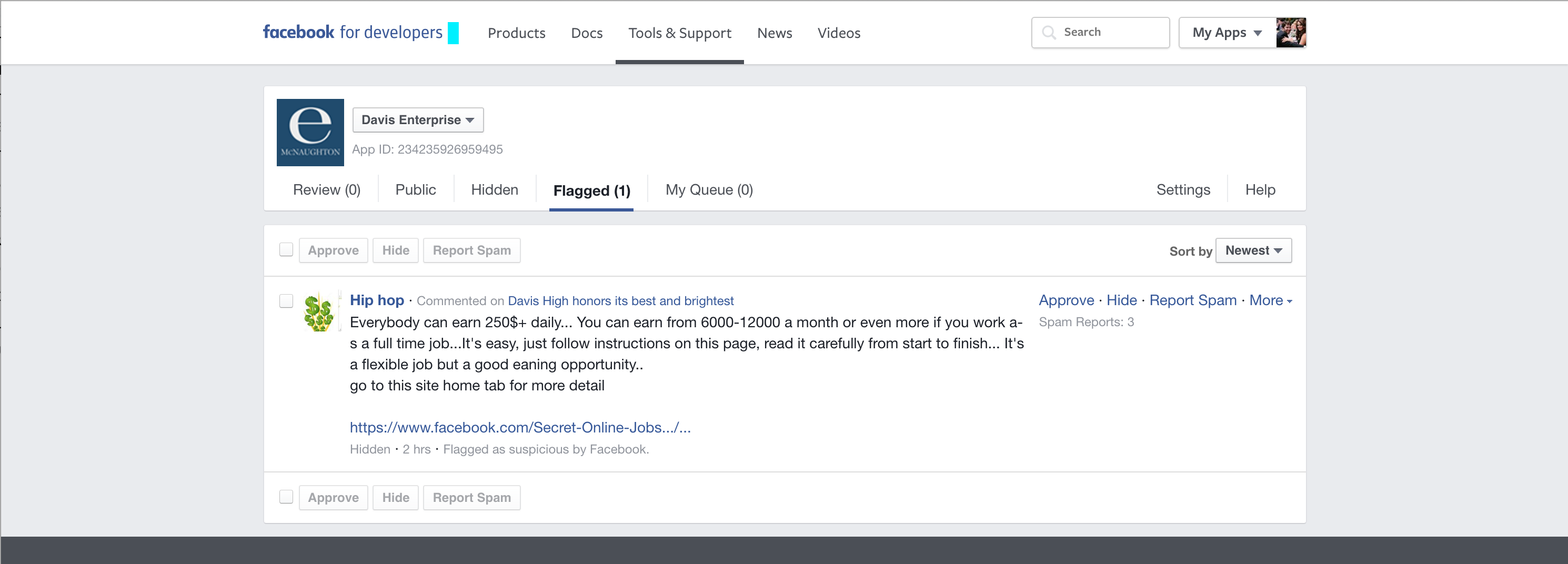This screenshot has width=1568, height=564.
Task: Click Hip hop commenter's avatar
Action: (318, 312)
